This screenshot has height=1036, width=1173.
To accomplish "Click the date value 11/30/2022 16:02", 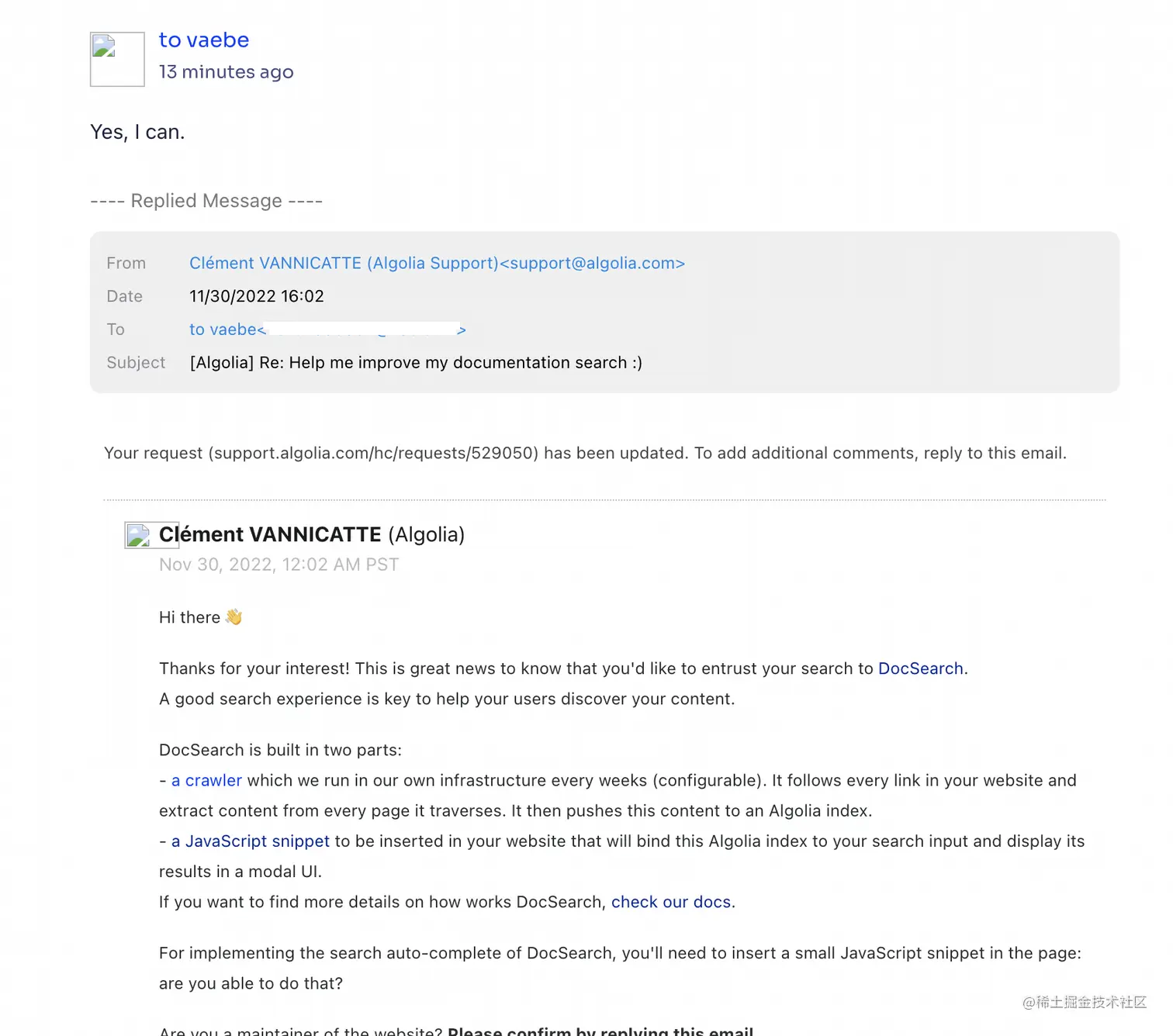I will click(x=257, y=296).
